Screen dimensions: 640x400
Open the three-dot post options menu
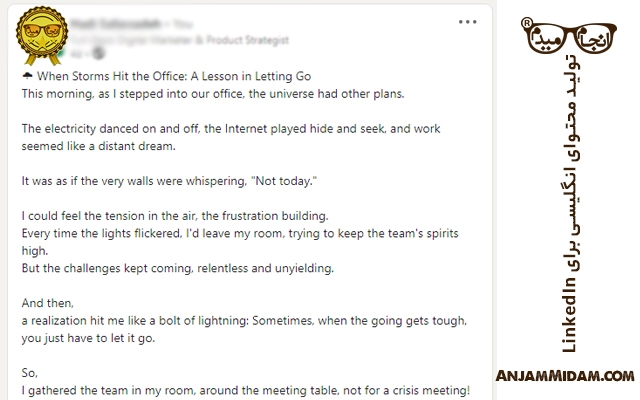[467, 22]
